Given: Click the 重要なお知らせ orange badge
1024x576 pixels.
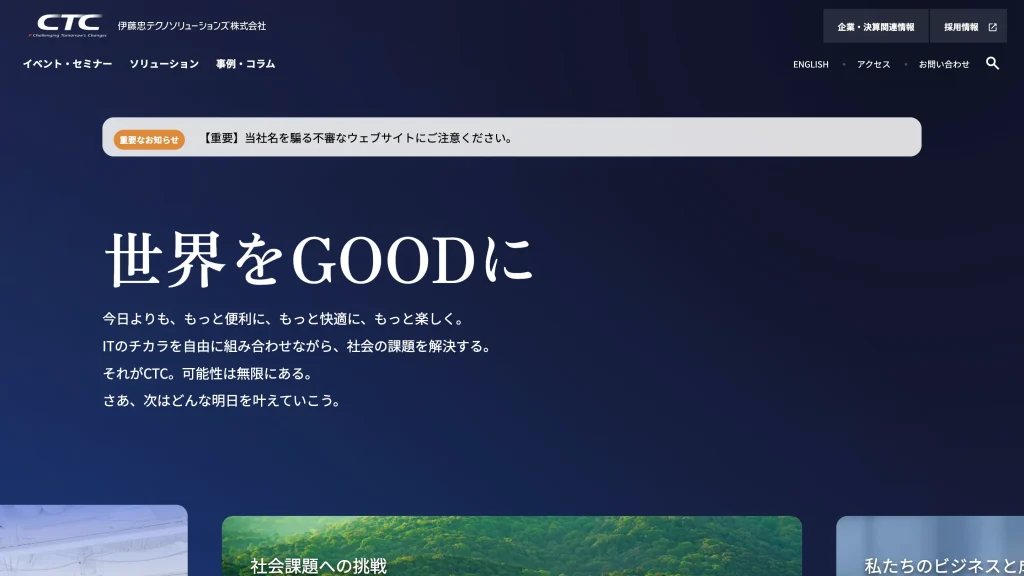Looking at the screenshot, I should click(x=148, y=139).
